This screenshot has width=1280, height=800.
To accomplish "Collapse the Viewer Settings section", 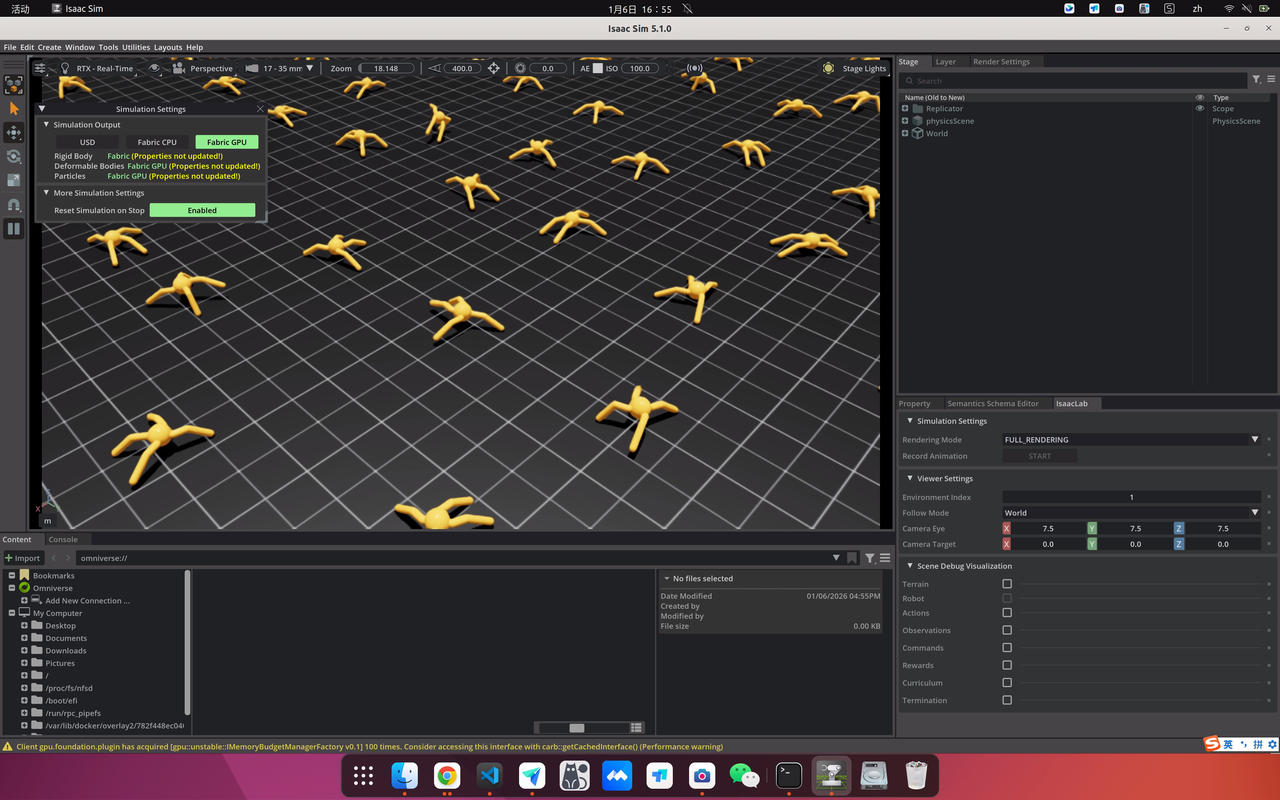I will pyautogui.click(x=909, y=478).
